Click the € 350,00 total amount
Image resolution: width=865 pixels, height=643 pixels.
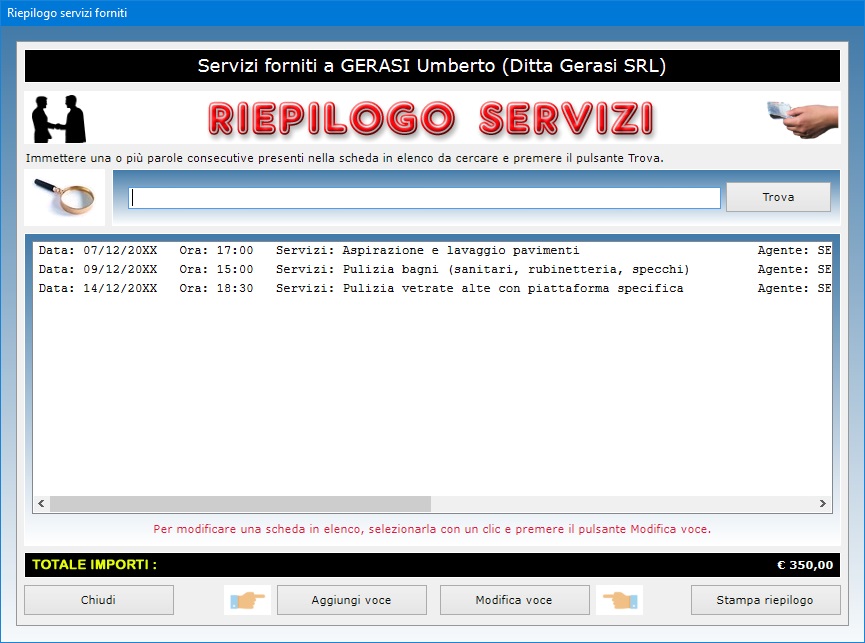point(804,565)
